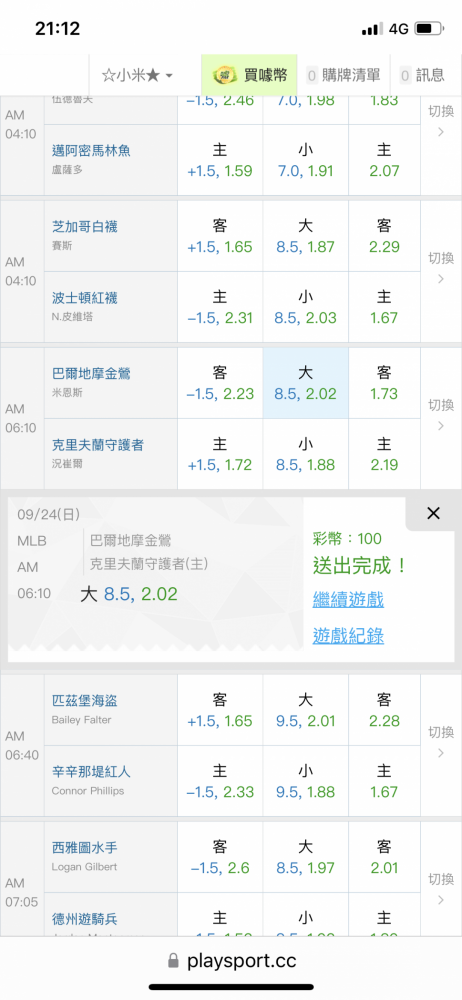
Task: Open the 匹茲堡海盜 team link
Action: point(84,701)
